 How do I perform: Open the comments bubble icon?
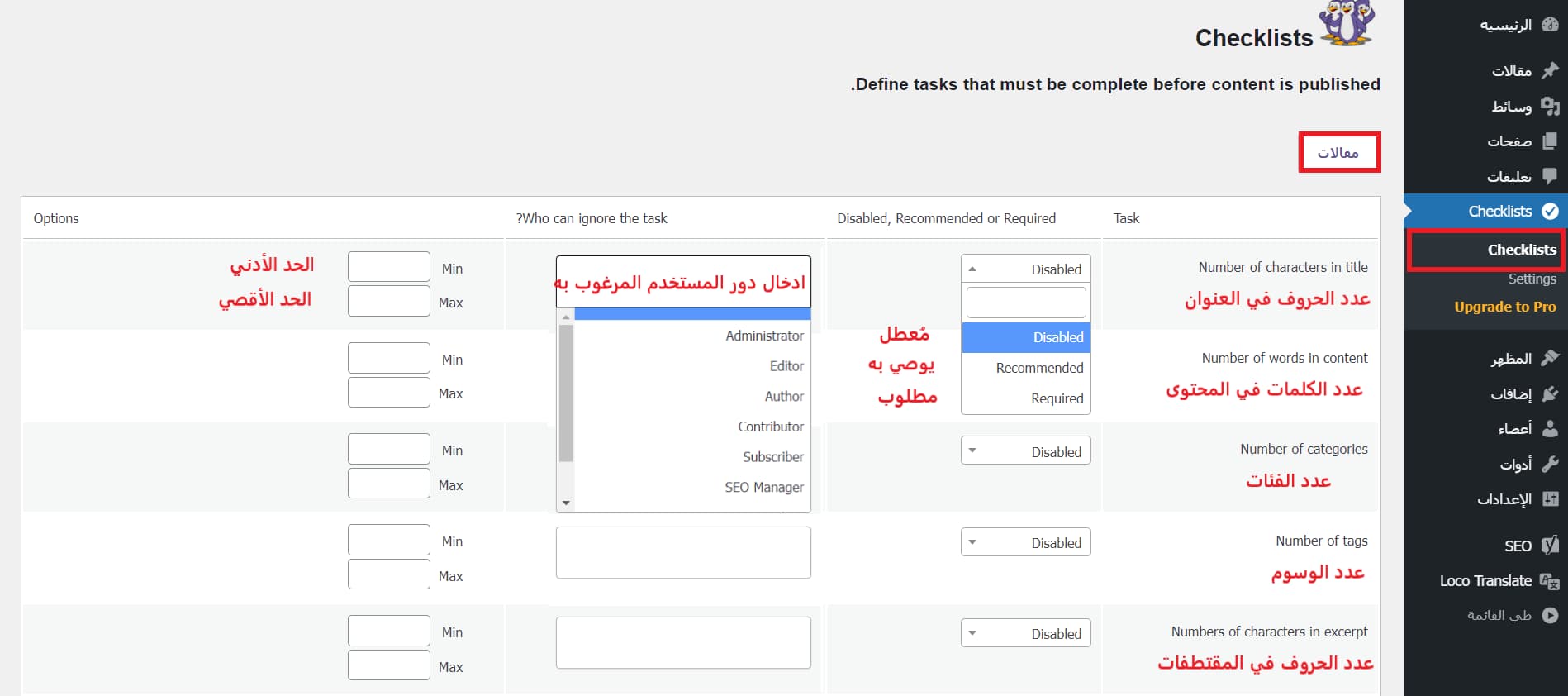(1550, 176)
